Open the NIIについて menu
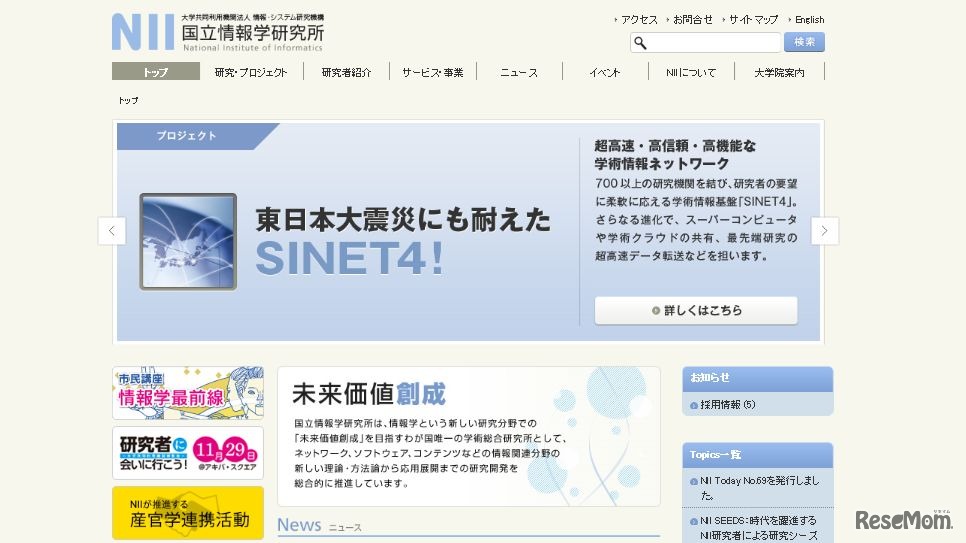966x543 pixels. click(691, 72)
